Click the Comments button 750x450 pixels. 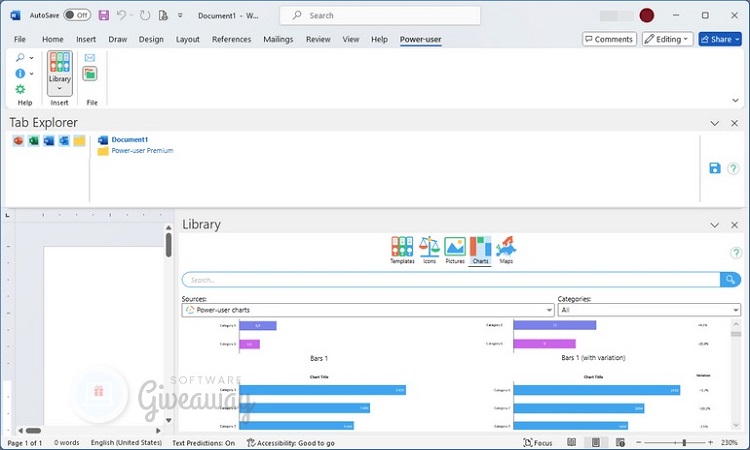click(x=609, y=39)
